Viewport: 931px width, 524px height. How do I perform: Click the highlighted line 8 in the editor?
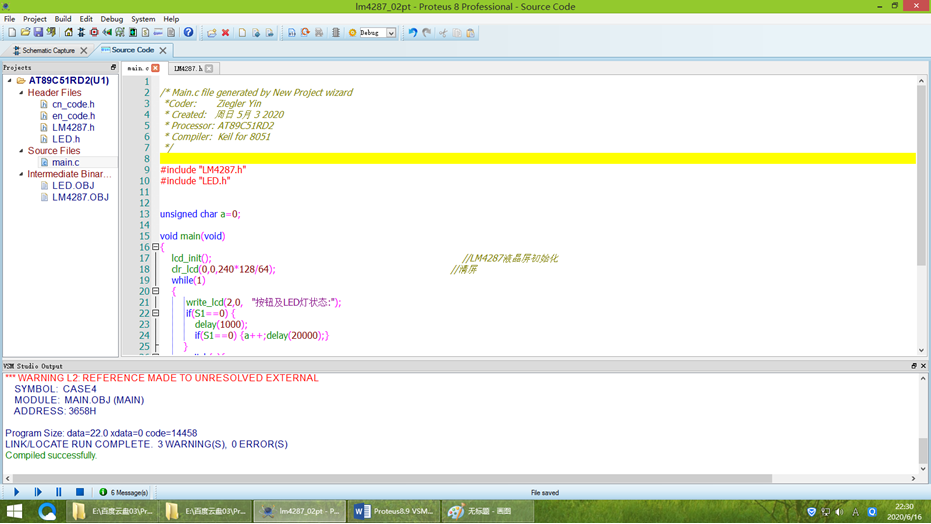tap(537, 158)
